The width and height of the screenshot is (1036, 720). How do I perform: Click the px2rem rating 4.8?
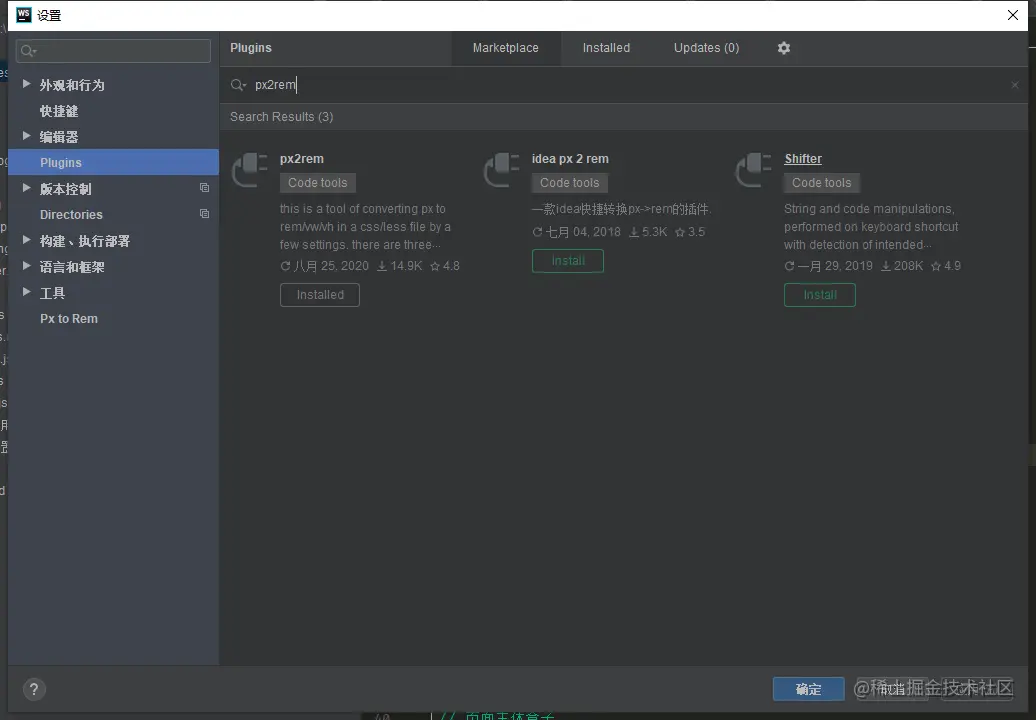pos(445,266)
